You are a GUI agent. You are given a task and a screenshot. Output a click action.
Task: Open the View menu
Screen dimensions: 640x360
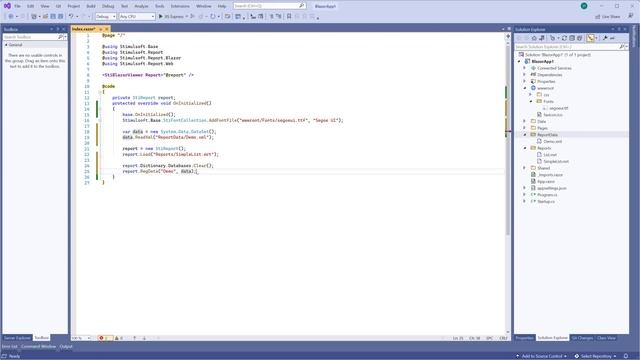coord(45,6)
